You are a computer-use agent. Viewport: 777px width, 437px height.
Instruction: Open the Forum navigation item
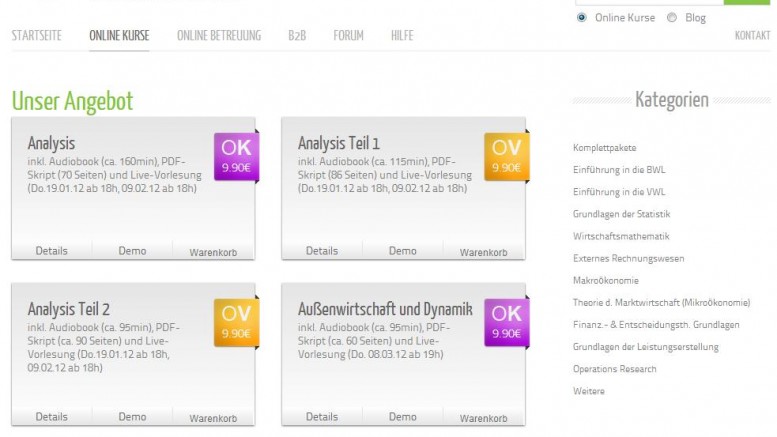(x=348, y=36)
